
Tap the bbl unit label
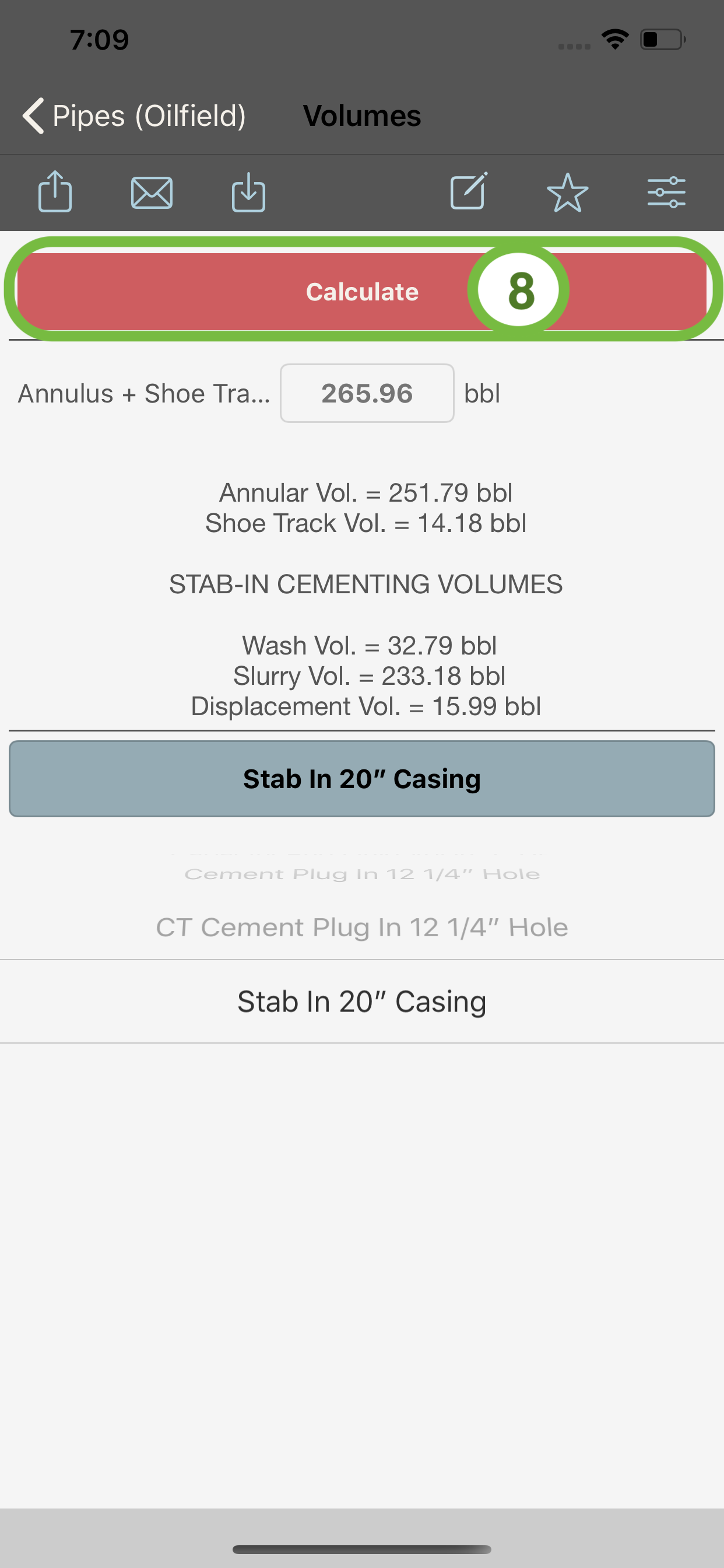coord(482,393)
